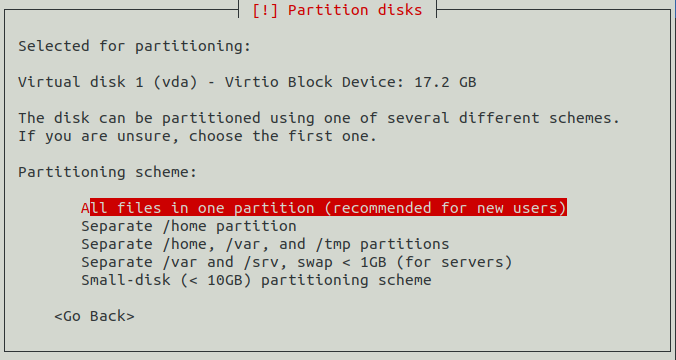676x360 pixels.
Task: Click the Virtual disk 1 text
Action: point(81,82)
